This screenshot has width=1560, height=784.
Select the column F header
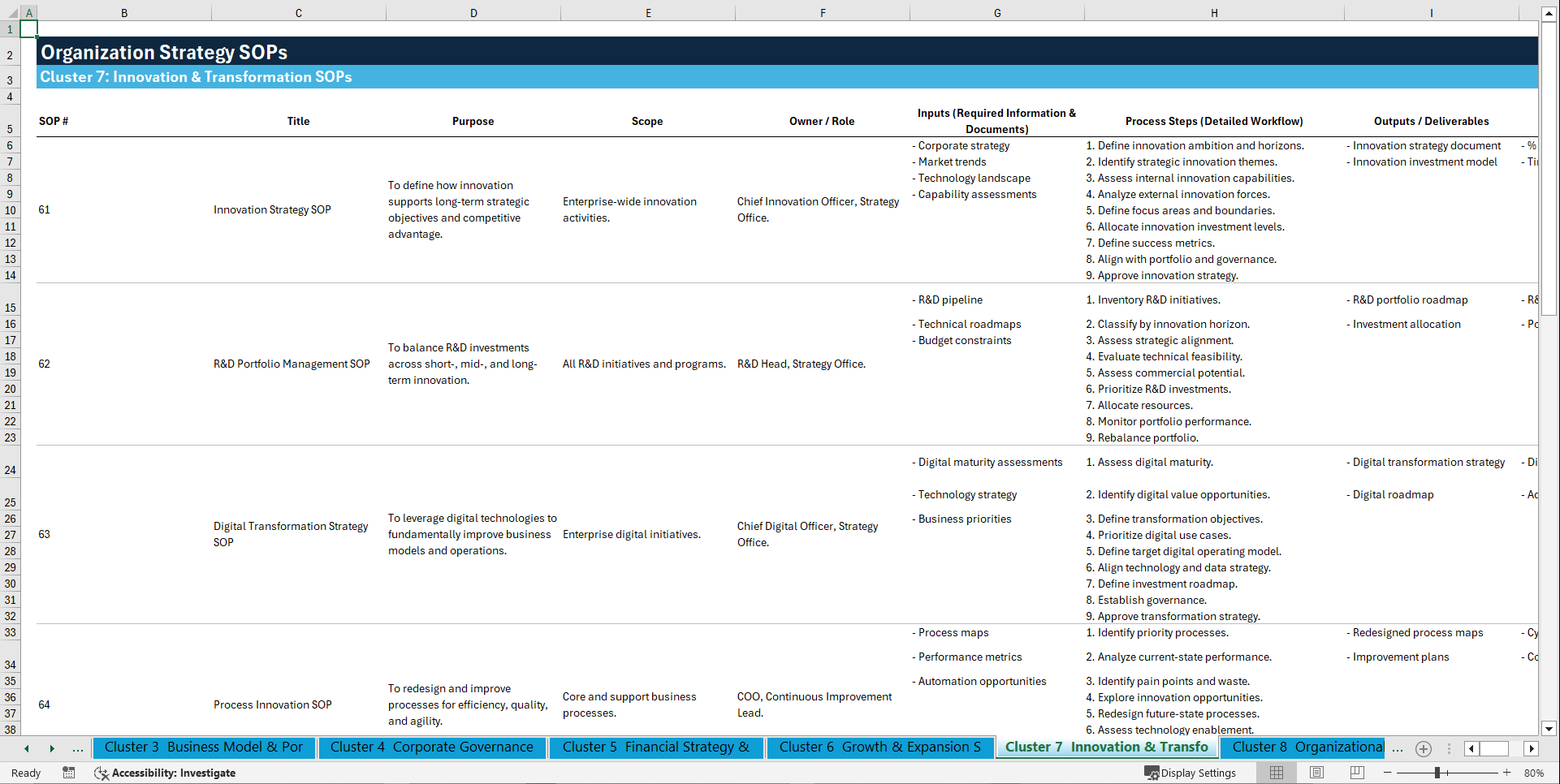[x=823, y=13]
